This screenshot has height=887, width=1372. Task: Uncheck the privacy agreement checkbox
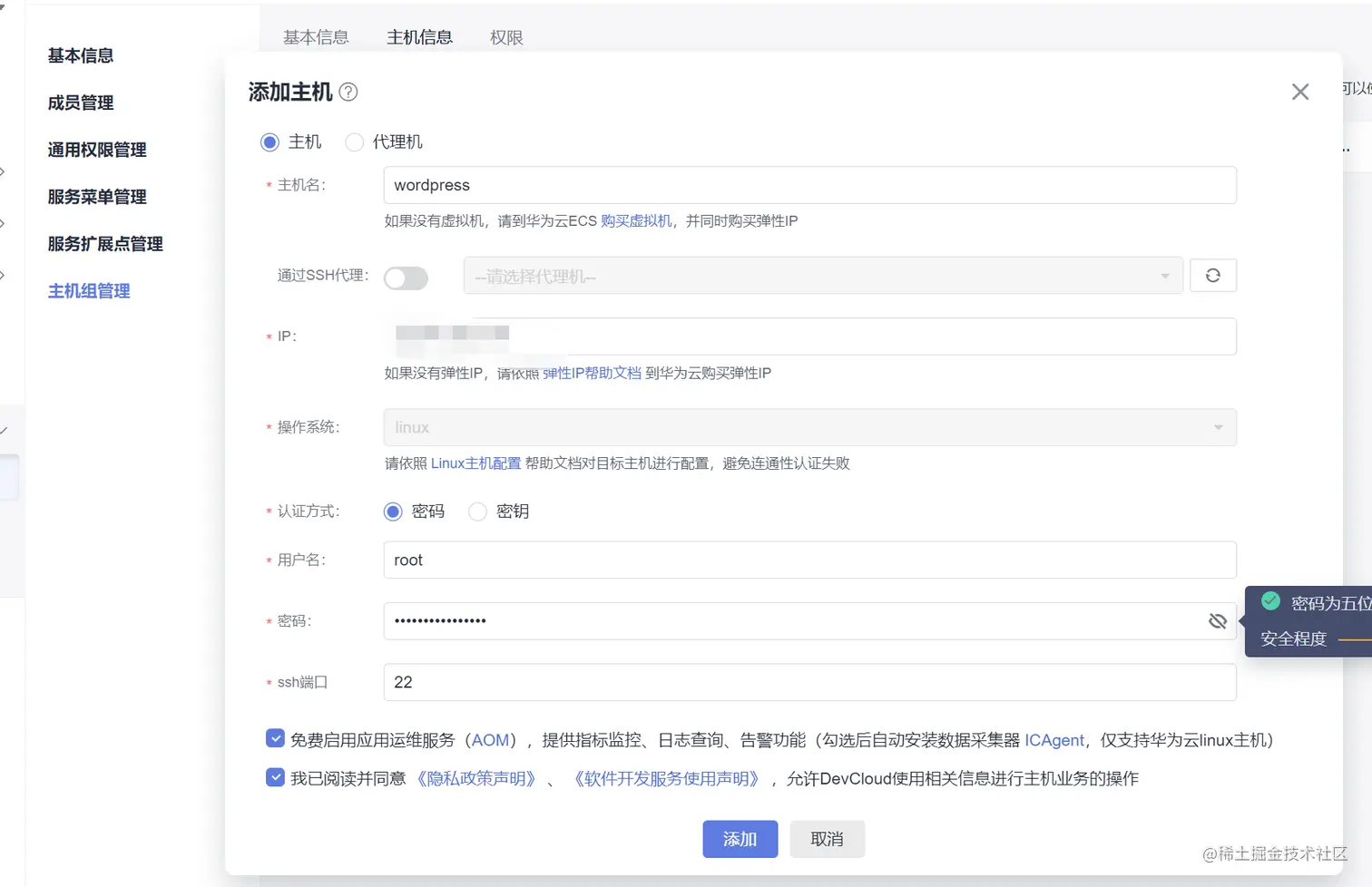275,777
